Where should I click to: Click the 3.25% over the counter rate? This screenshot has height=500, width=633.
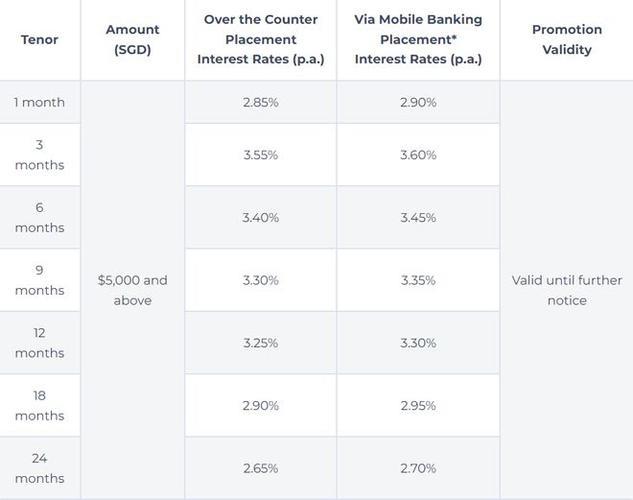[260, 343]
